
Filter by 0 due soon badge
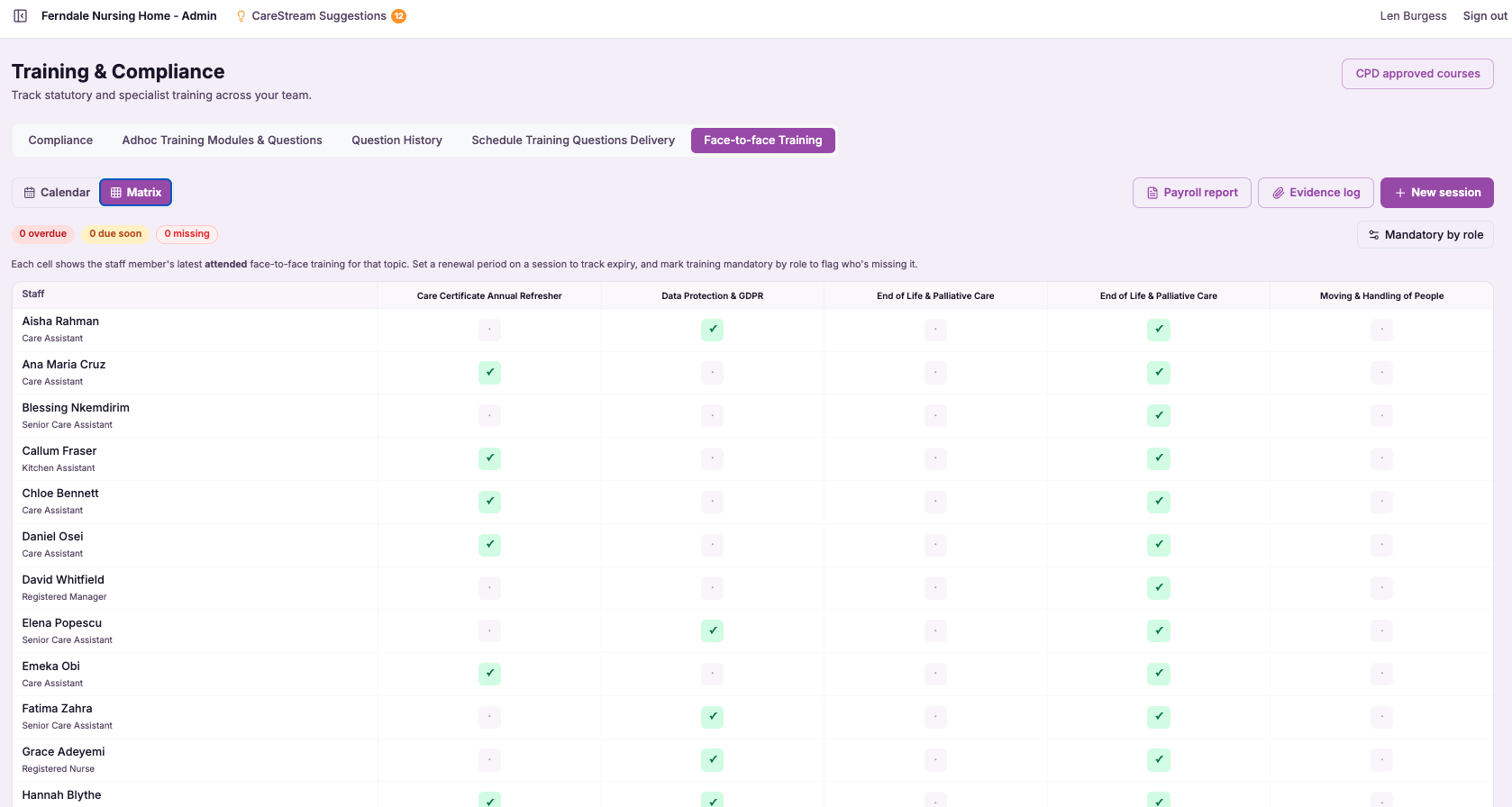(x=115, y=234)
